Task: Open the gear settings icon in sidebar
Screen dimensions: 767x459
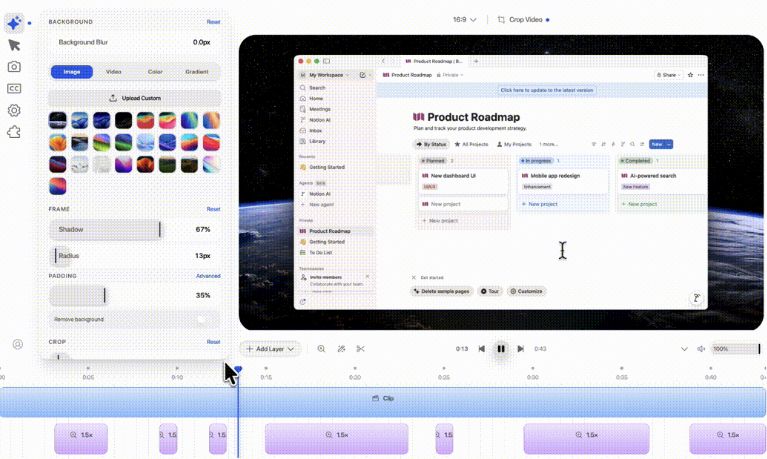Action: [14, 110]
